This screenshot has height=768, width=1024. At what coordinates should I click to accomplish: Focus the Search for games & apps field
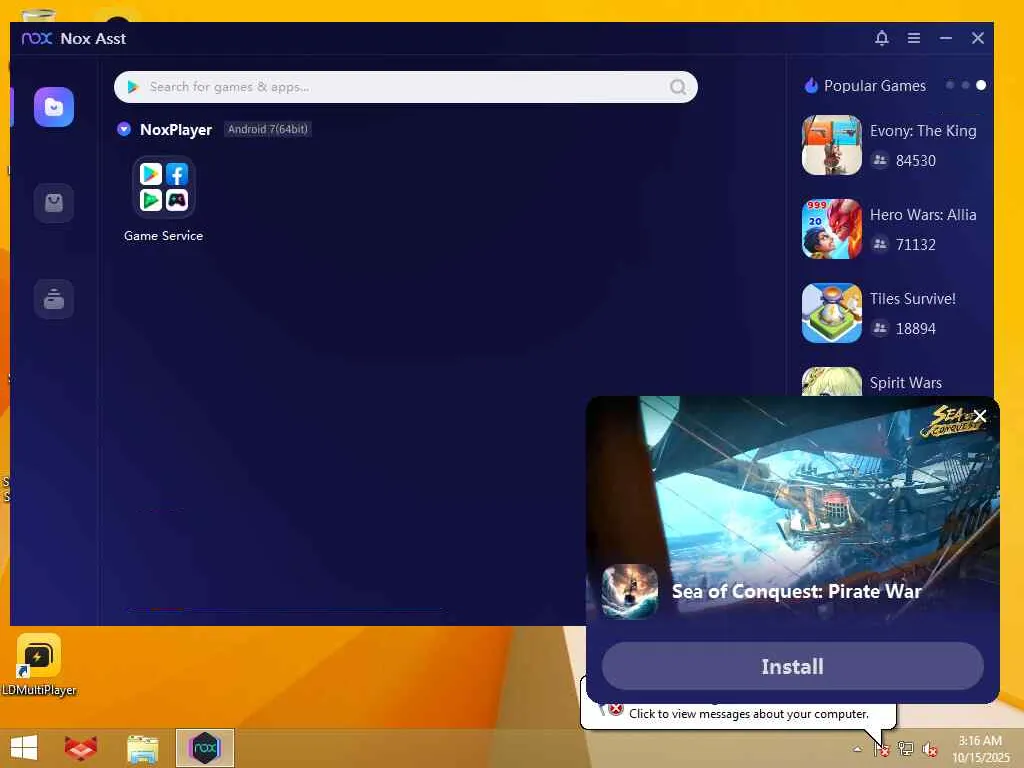406,87
